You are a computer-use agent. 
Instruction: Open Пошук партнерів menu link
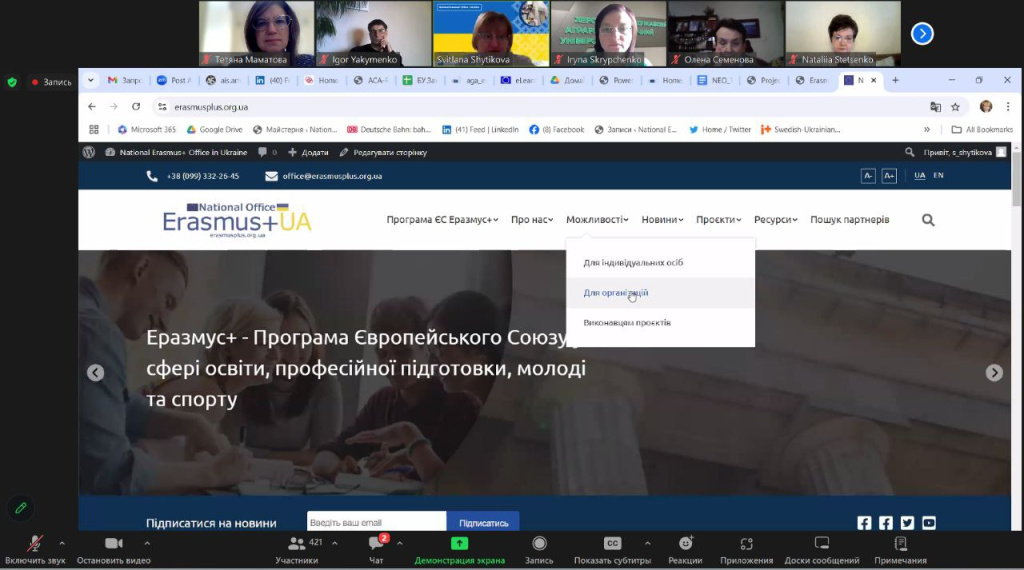tap(850, 219)
